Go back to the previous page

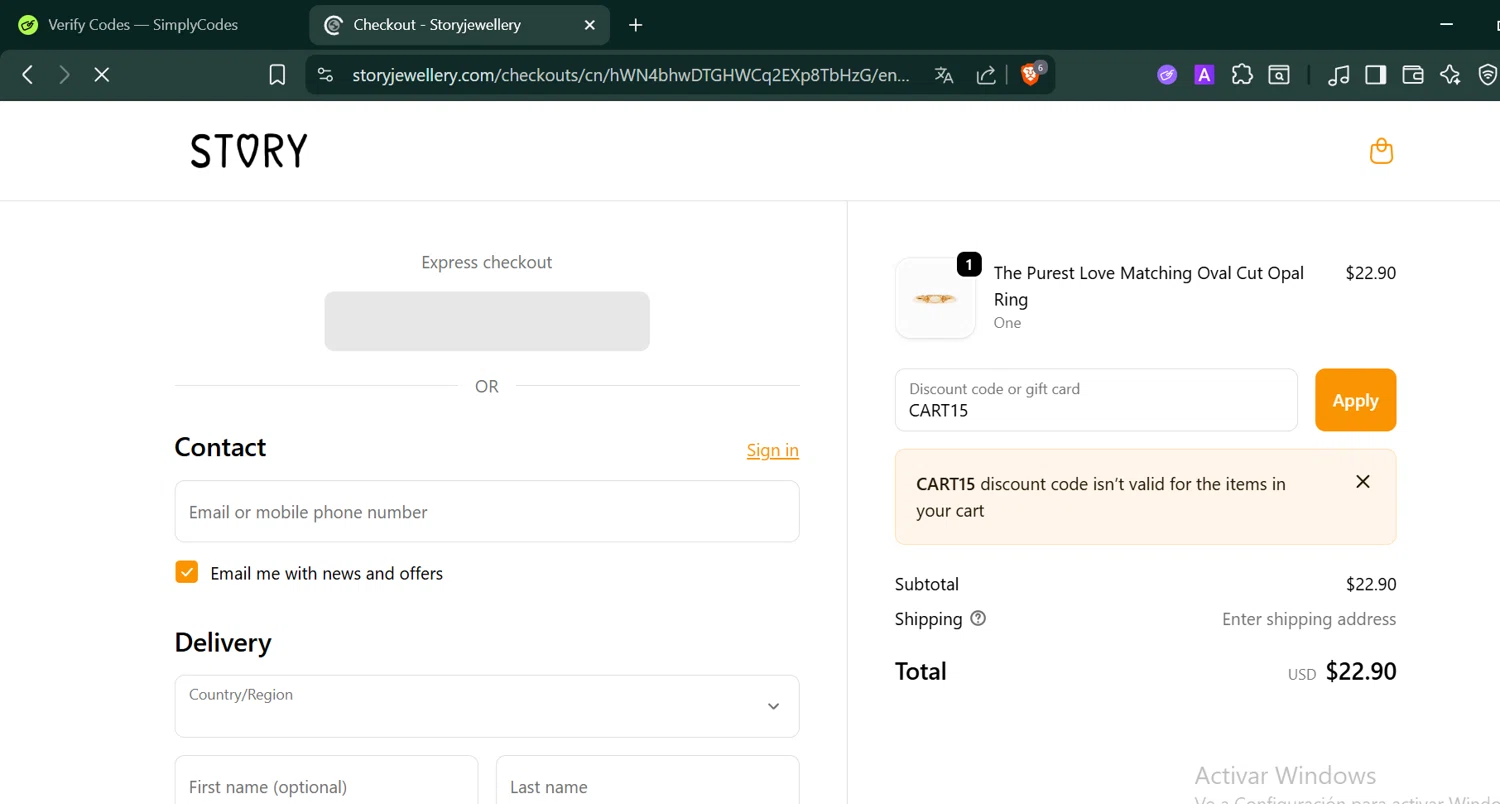tap(28, 75)
